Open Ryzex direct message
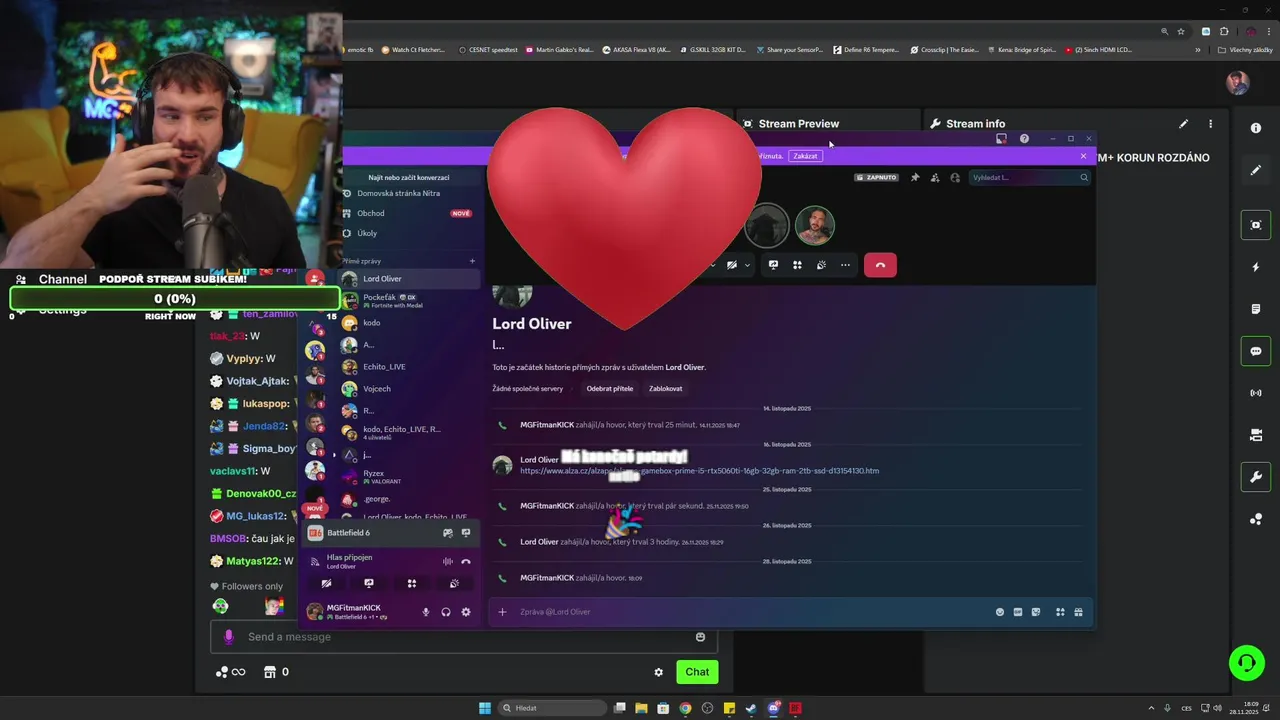Viewport: 1280px width, 720px height. point(410,477)
